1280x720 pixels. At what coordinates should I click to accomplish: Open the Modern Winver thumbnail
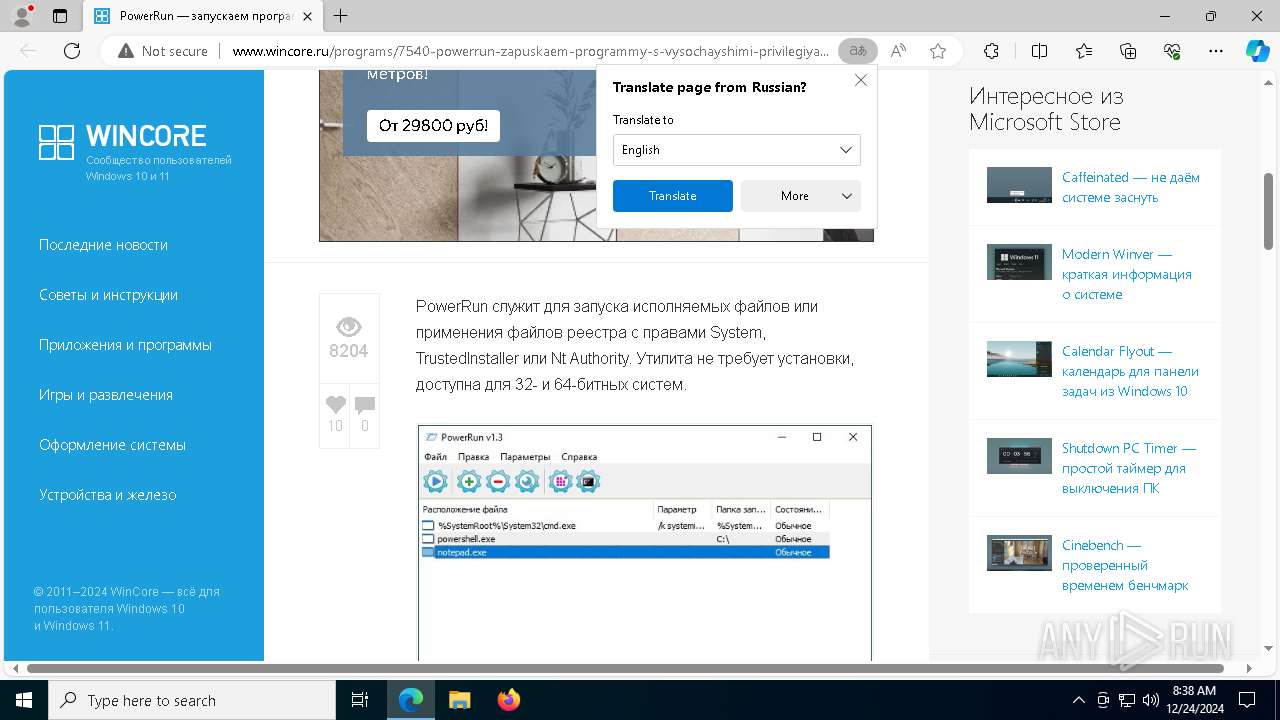point(1019,262)
